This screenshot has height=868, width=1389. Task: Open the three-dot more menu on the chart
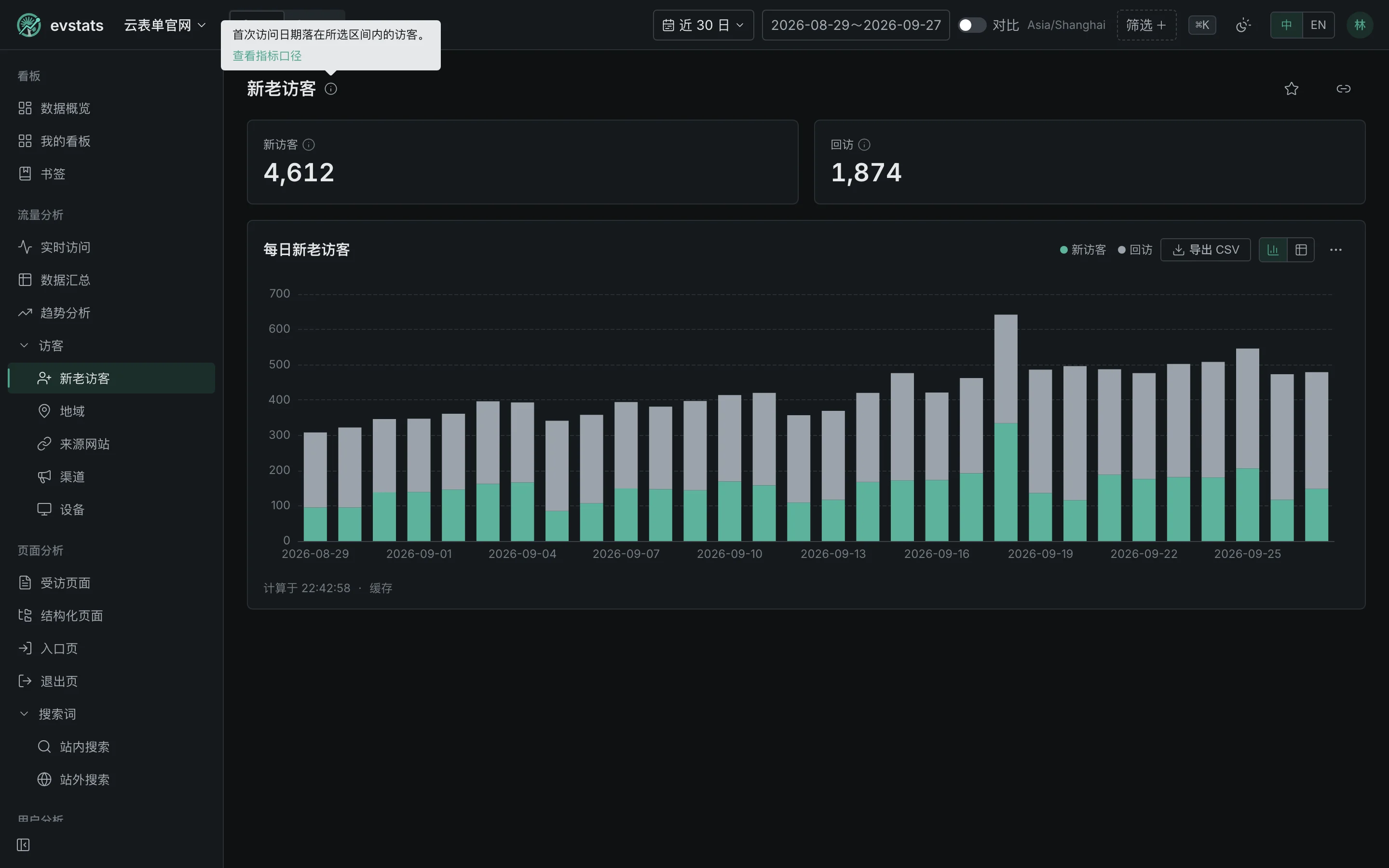1335,250
